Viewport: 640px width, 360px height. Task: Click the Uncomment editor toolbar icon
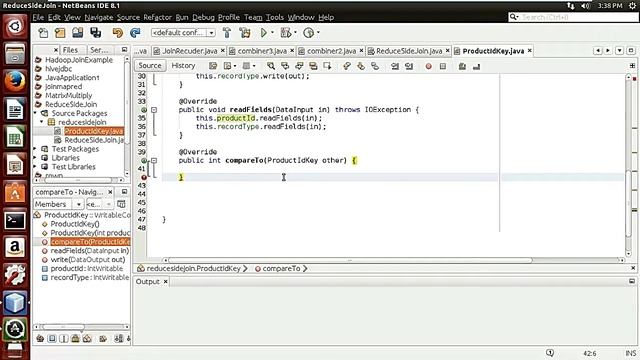pyautogui.click(x=476, y=66)
